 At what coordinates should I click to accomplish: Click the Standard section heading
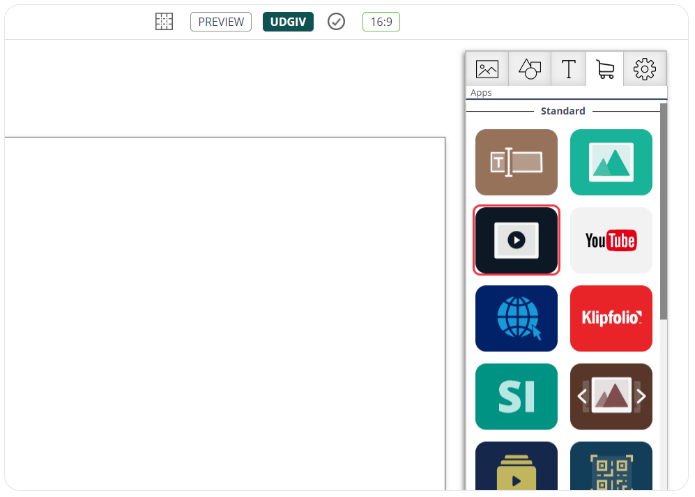pyautogui.click(x=563, y=111)
